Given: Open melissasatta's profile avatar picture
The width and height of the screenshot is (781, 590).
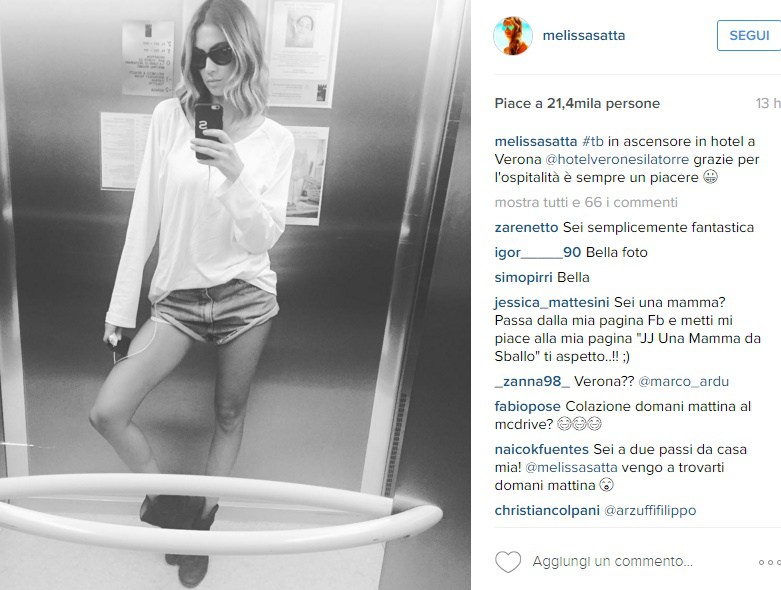Looking at the screenshot, I should coord(513,35).
